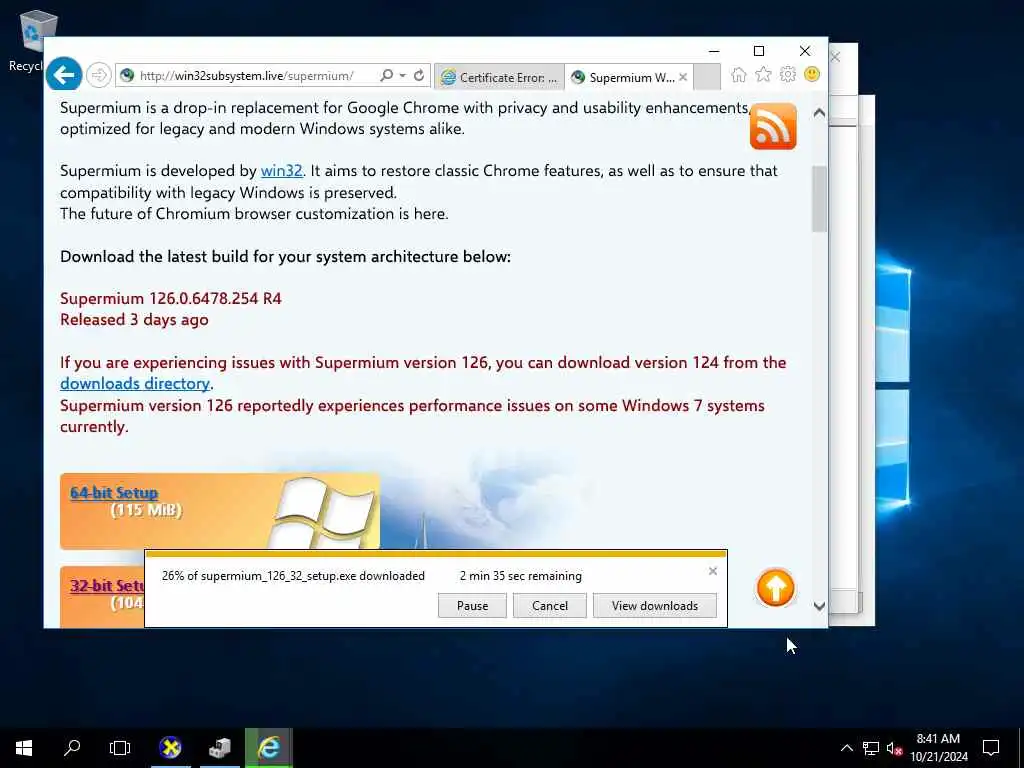Open the Windows Start menu
This screenshot has height=768, width=1024.
coord(24,748)
